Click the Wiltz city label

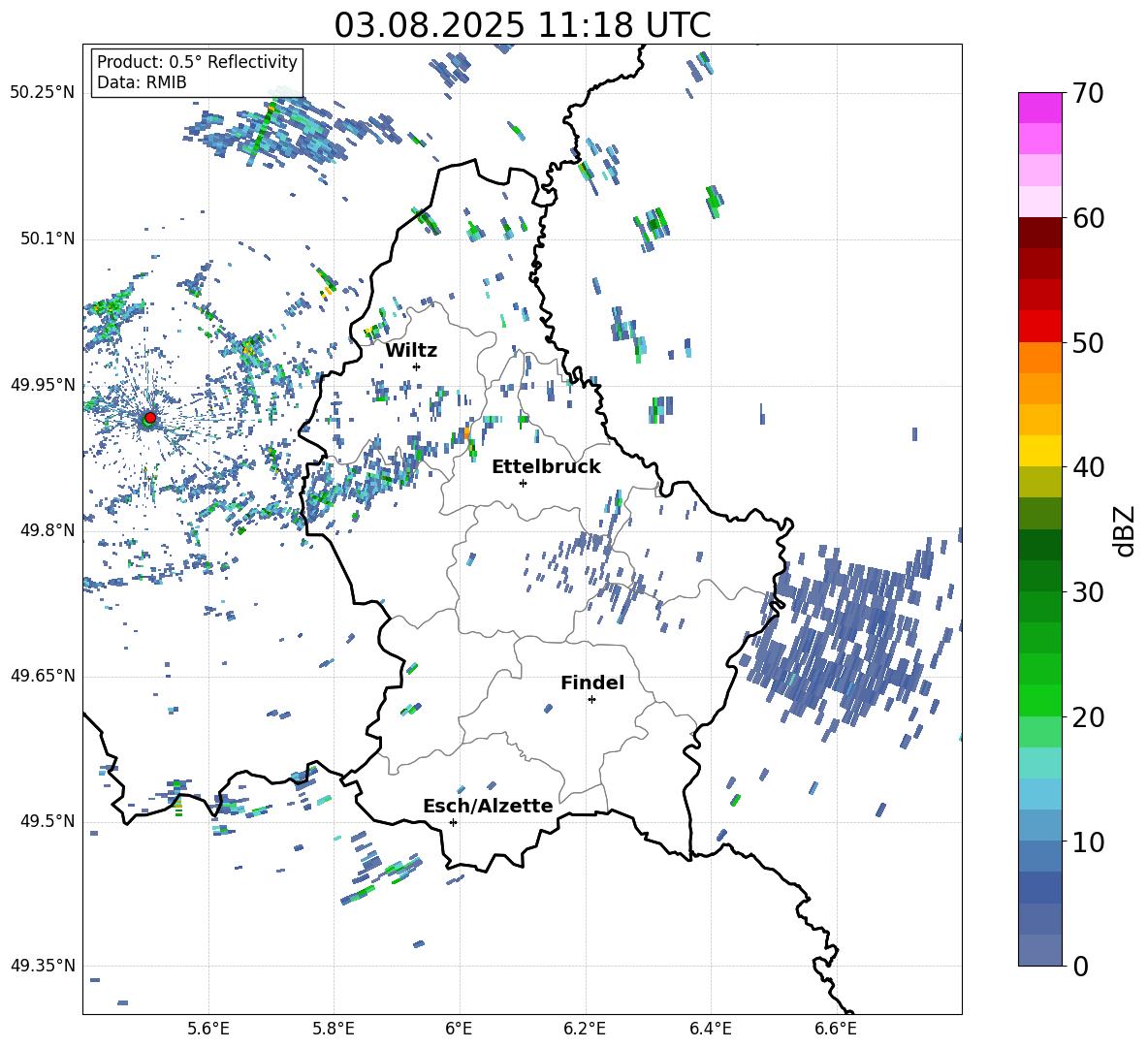click(411, 351)
